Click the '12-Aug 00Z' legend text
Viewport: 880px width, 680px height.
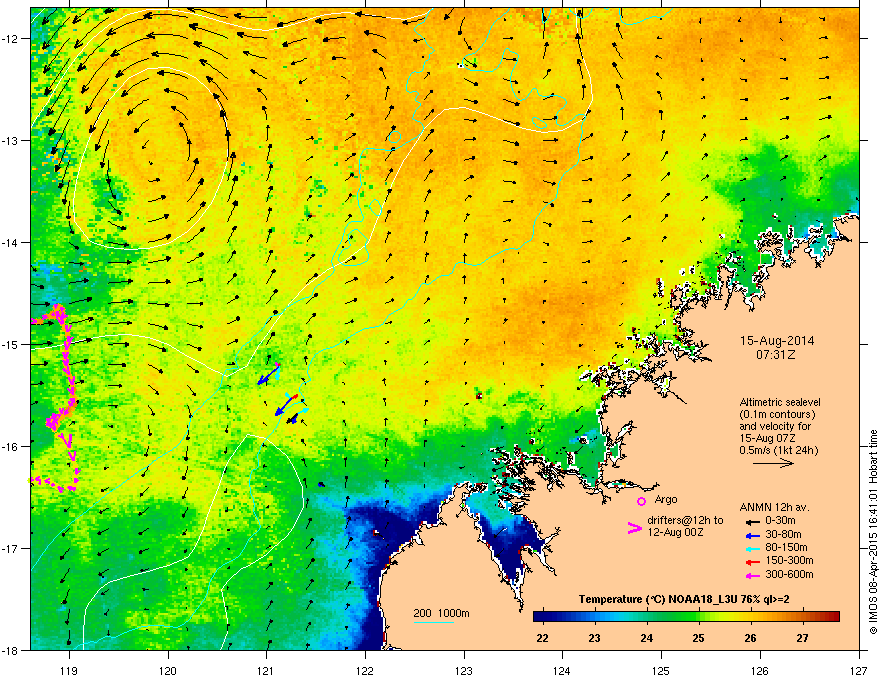click(x=675, y=532)
